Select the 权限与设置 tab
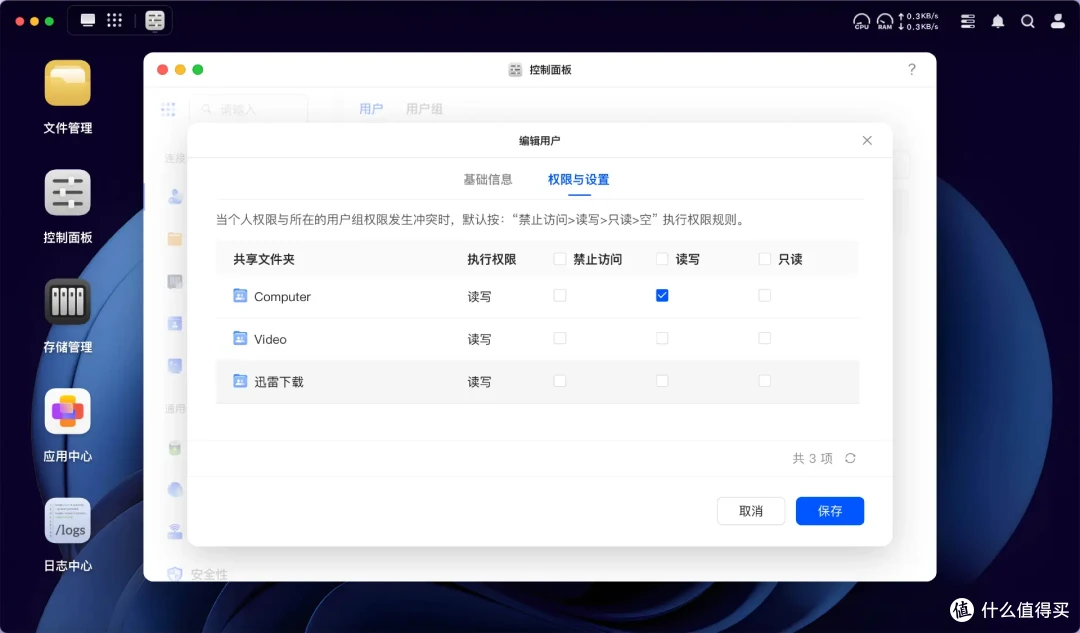The width and height of the screenshot is (1080, 633). coord(579,180)
